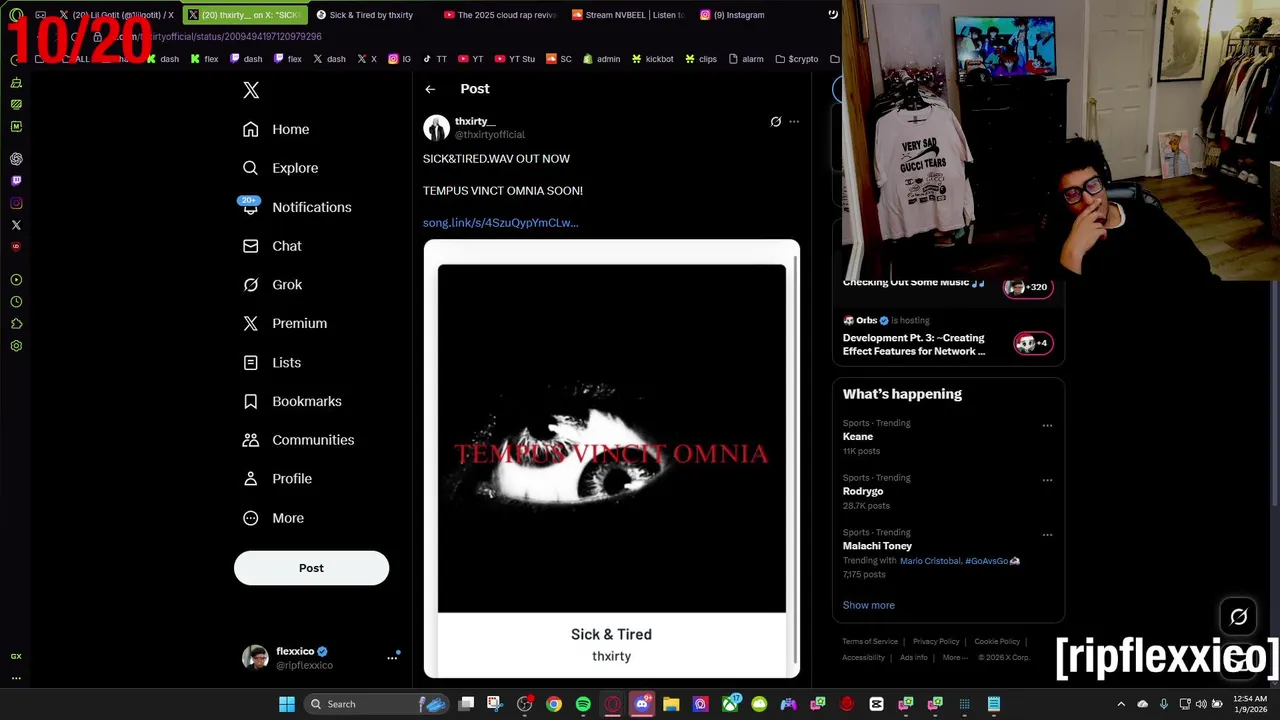Open SC SoundCloud bookmark

click(559, 59)
